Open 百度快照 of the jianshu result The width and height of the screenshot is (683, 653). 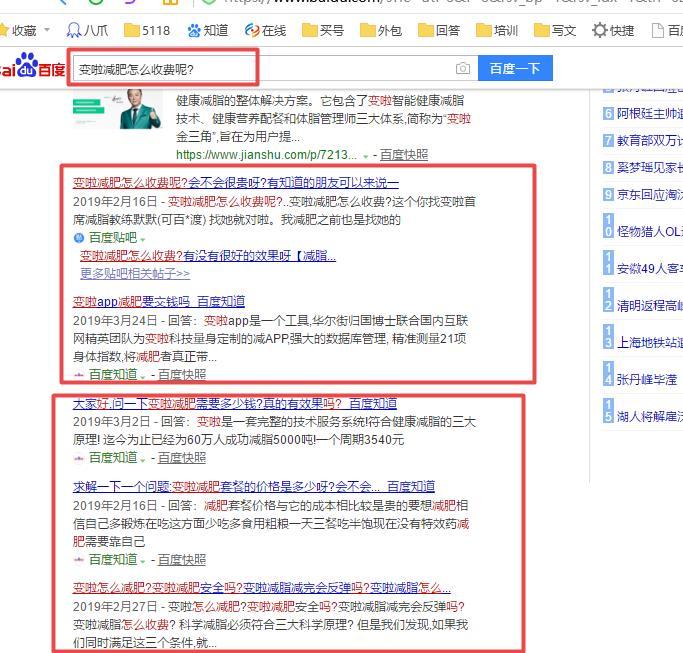(x=404, y=155)
